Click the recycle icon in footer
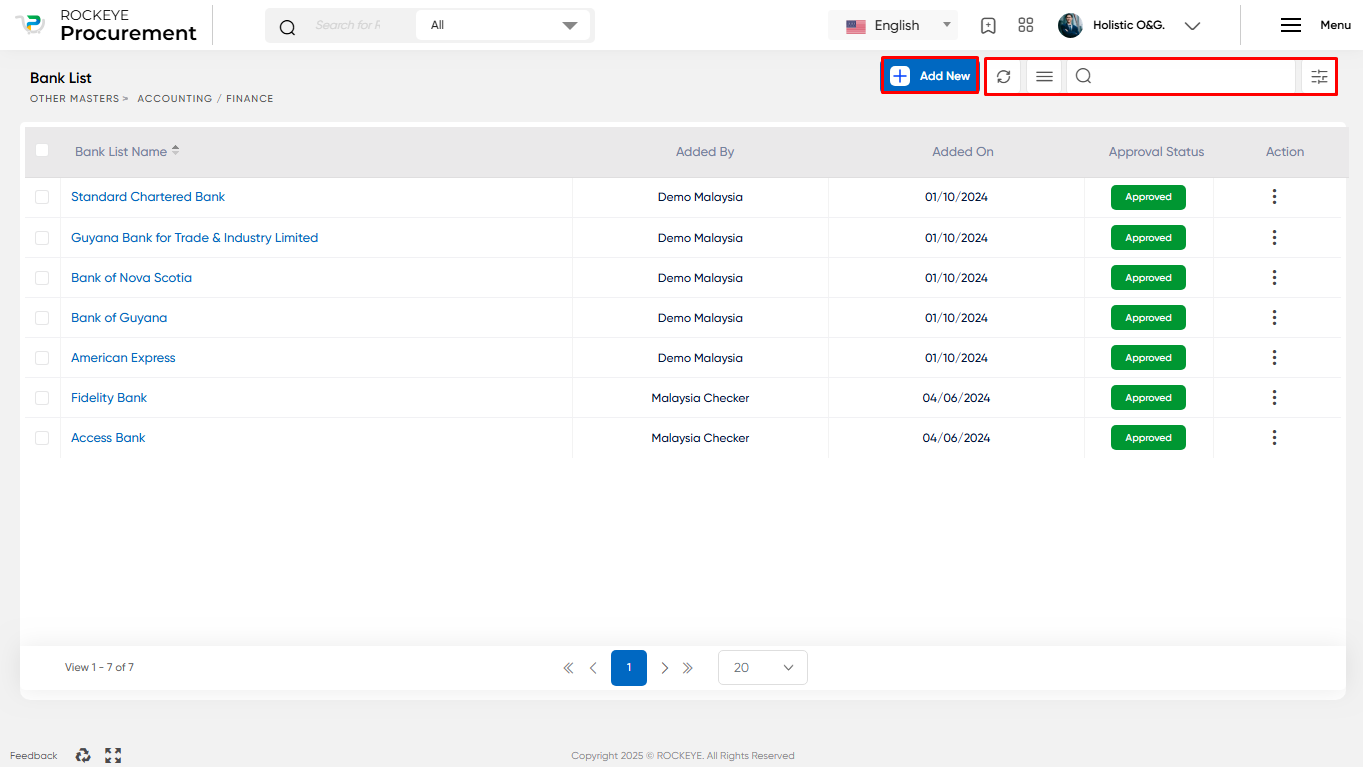This screenshot has width=1363, height=767. click(84, 756)
